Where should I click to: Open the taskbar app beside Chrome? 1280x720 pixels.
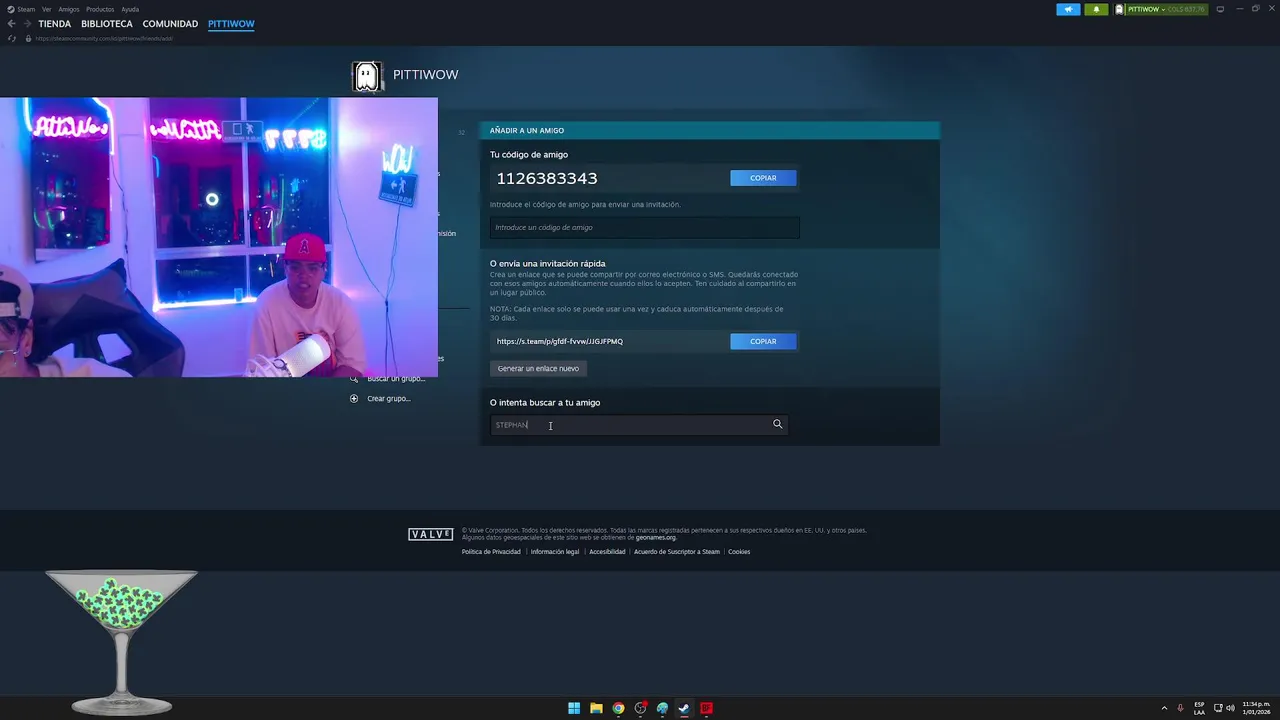point(640,708)
